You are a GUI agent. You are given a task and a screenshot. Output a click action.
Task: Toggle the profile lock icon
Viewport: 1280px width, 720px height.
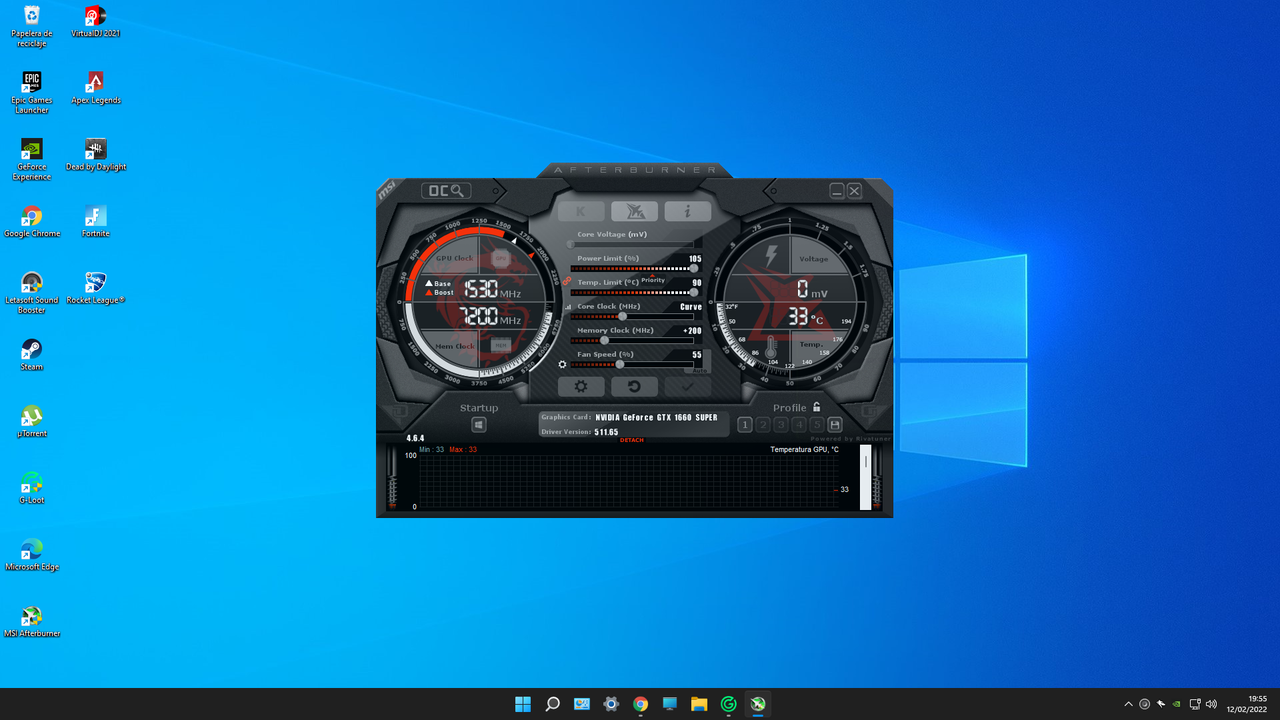coord(817,407)
